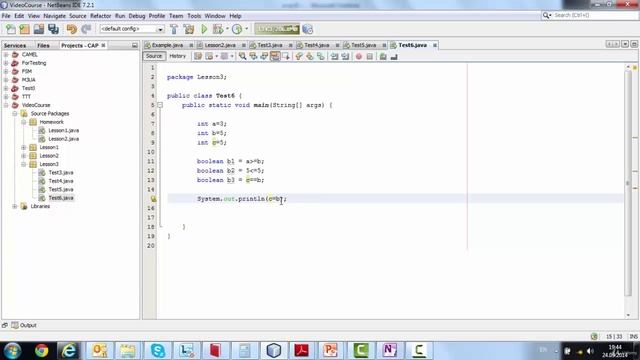The width and height of the screenshot is (640, 360).
Task: Click the Find Next Occurrence icon
Action: tap(264, 56)
